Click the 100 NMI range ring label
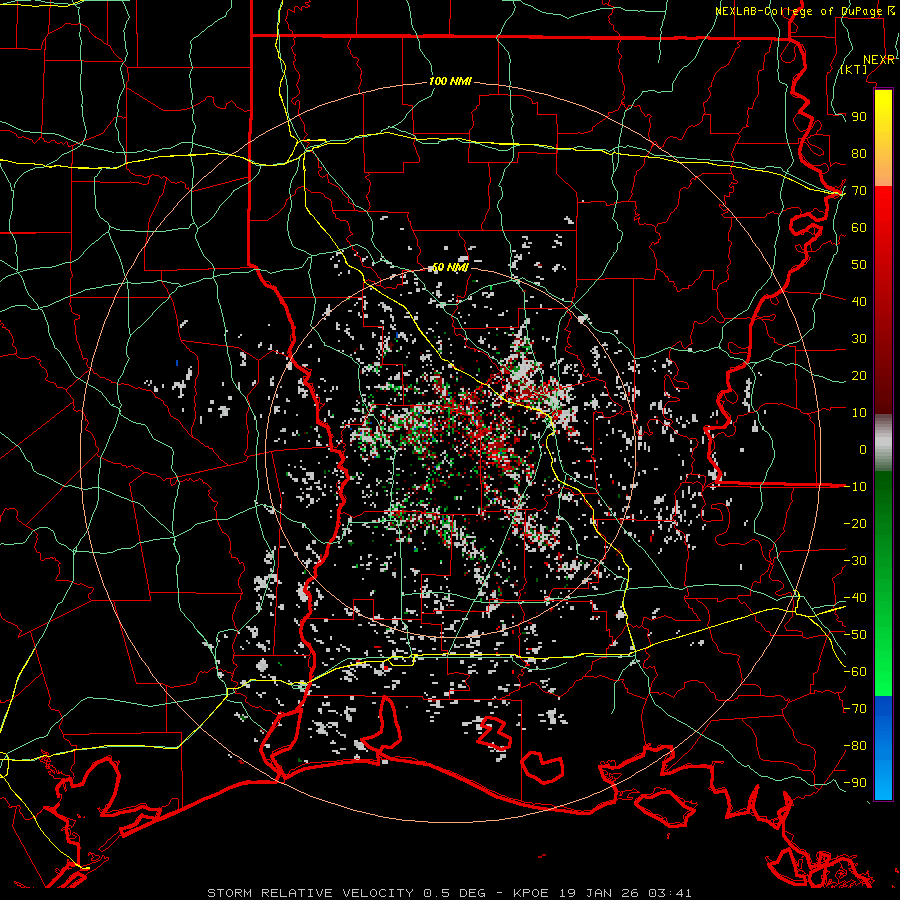This screenshot has height=900, width=900. [x=450, y=81]
